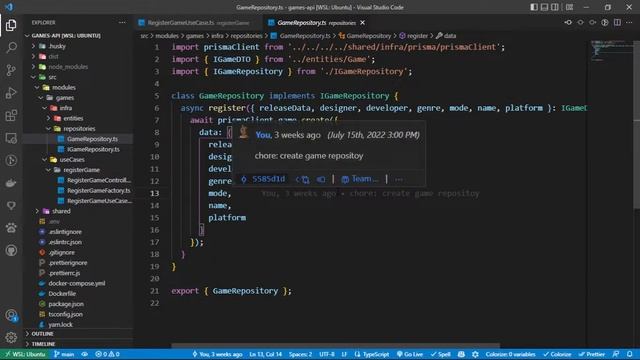Open errors and warnings count in status bar
This screenshot has width=640, height=360.
click(x=107, y=354)
